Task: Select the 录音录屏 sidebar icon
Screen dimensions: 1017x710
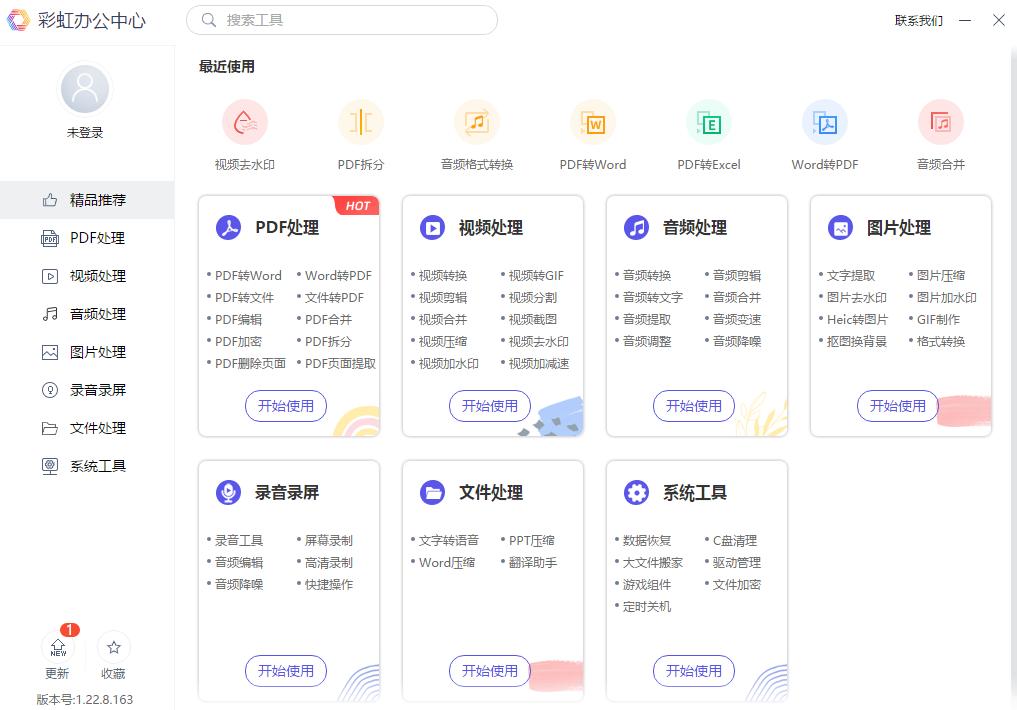Action: (50, 390)
